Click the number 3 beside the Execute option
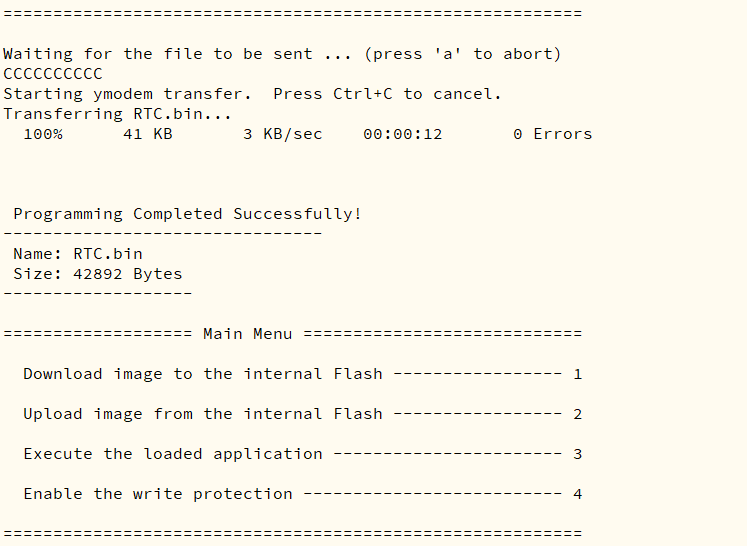The image size is (747, 546). [x=577, y=454]
